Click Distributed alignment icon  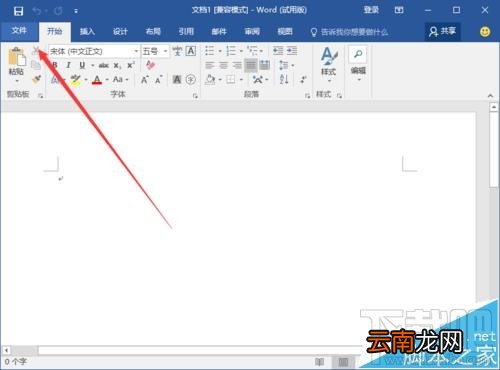coord(264,65)
